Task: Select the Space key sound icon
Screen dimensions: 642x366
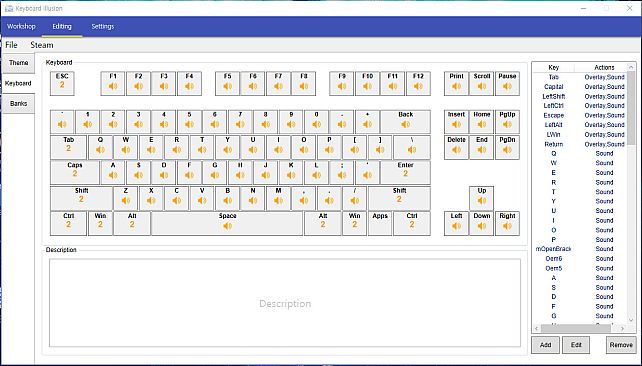Action: (228, 226)
